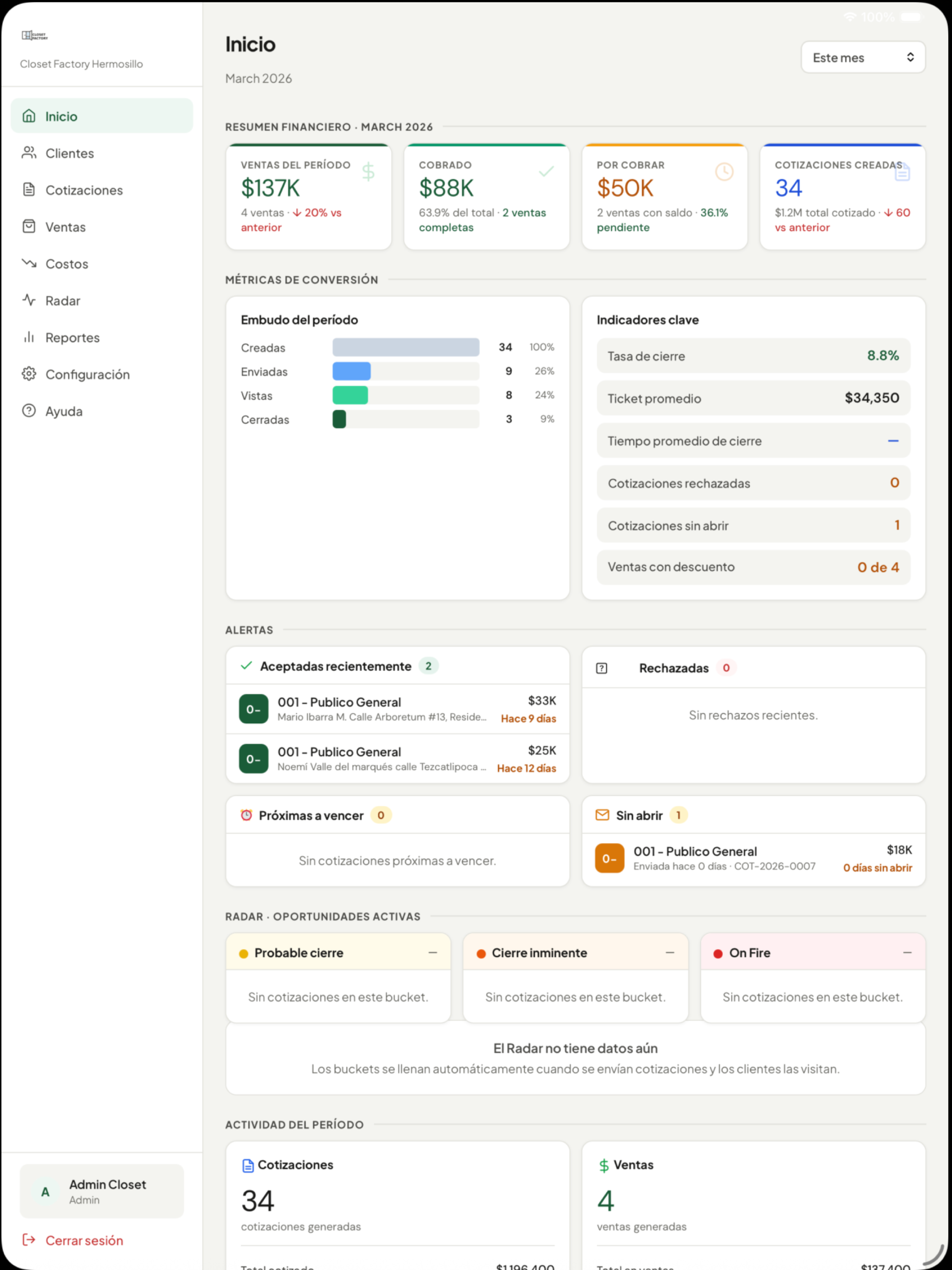Open the Radar menu item
This screenshot has width=952, height=1270.
tap(102, 300)
